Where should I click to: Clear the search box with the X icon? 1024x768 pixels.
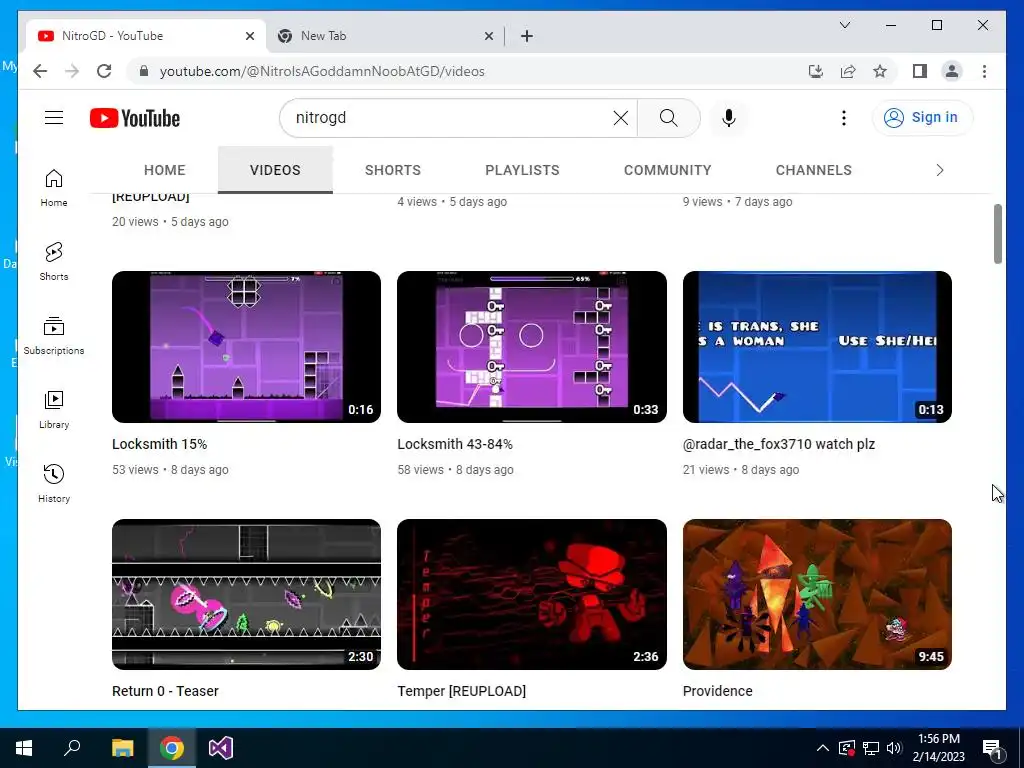click(x=620, y=118)
